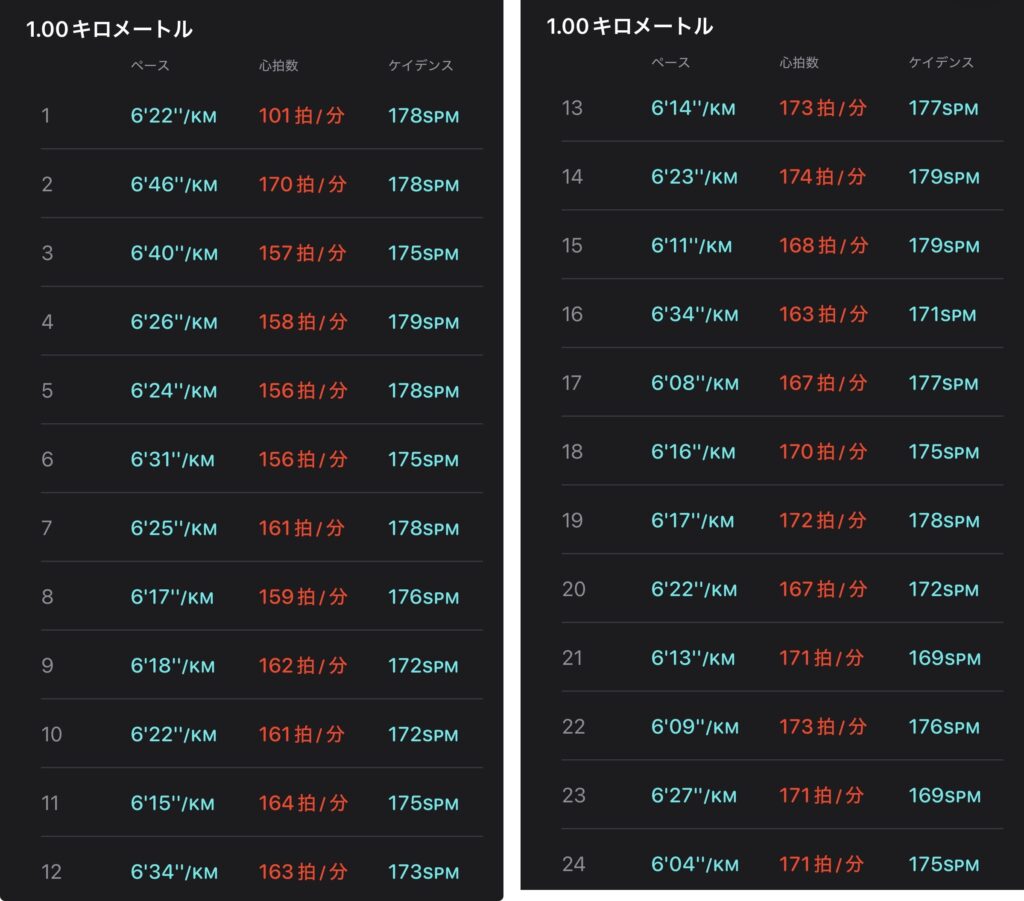Select the 6'16"/KM pace in split 18
1024x901 pixels.
pyautogui.click(x=693, y=451)
